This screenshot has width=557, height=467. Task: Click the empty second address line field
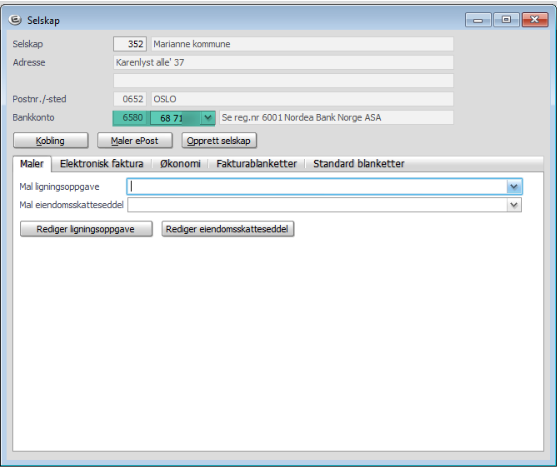[283, 81]
